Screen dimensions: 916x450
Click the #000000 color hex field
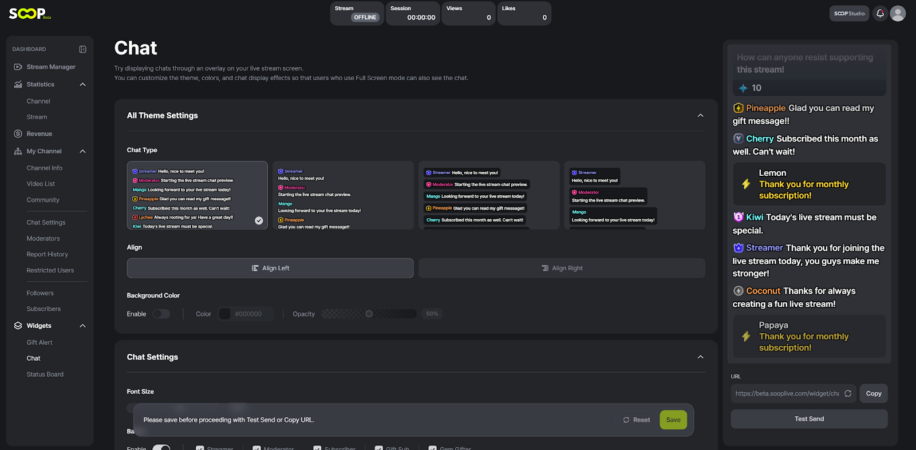pos(247,314)
